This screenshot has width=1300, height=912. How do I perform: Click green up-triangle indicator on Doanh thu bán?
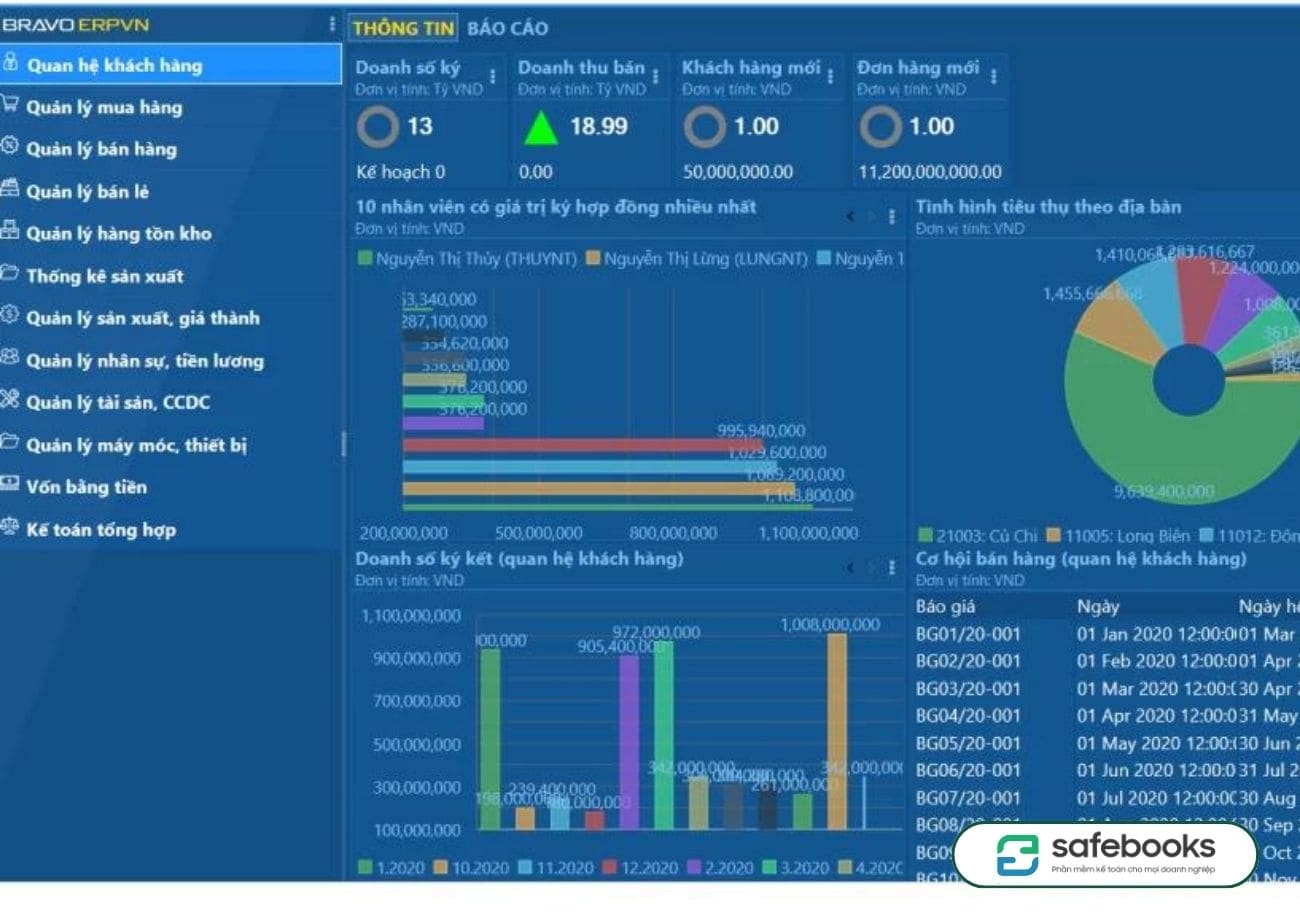(x=541, y=128)
